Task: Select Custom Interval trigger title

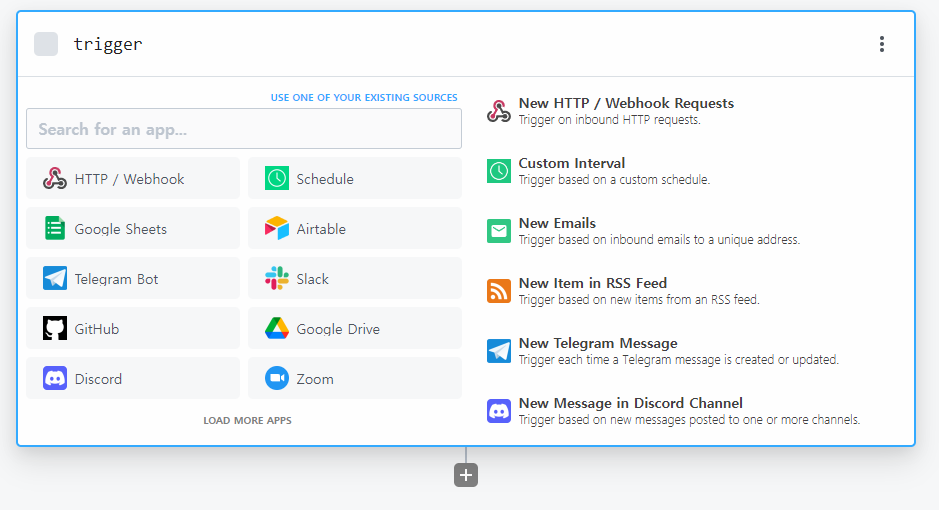Action: coord(572,163)
